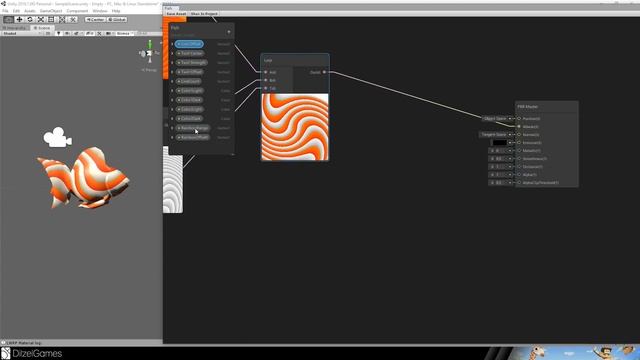Select the Twirl Center property pill
The height and width of the screenshot is (360, 640).
190,53
